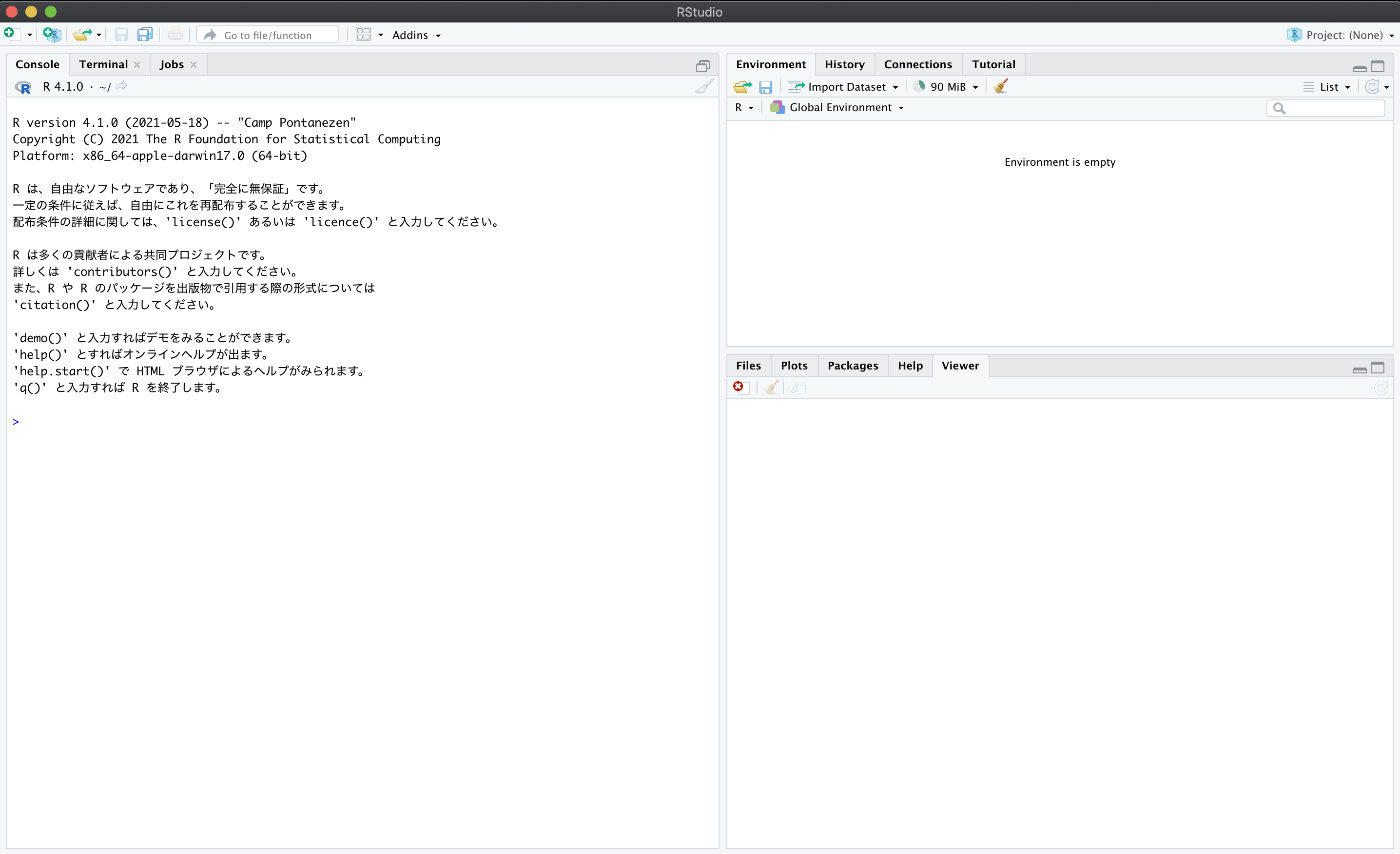Open the Tutorial tab

994,64
